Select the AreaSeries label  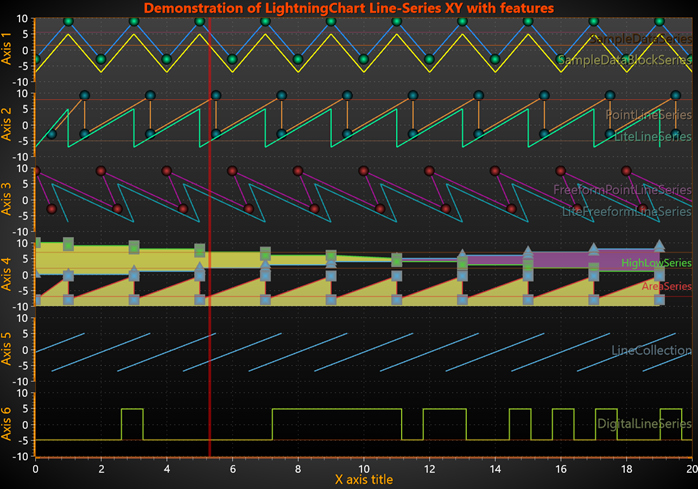click(667, 286)
